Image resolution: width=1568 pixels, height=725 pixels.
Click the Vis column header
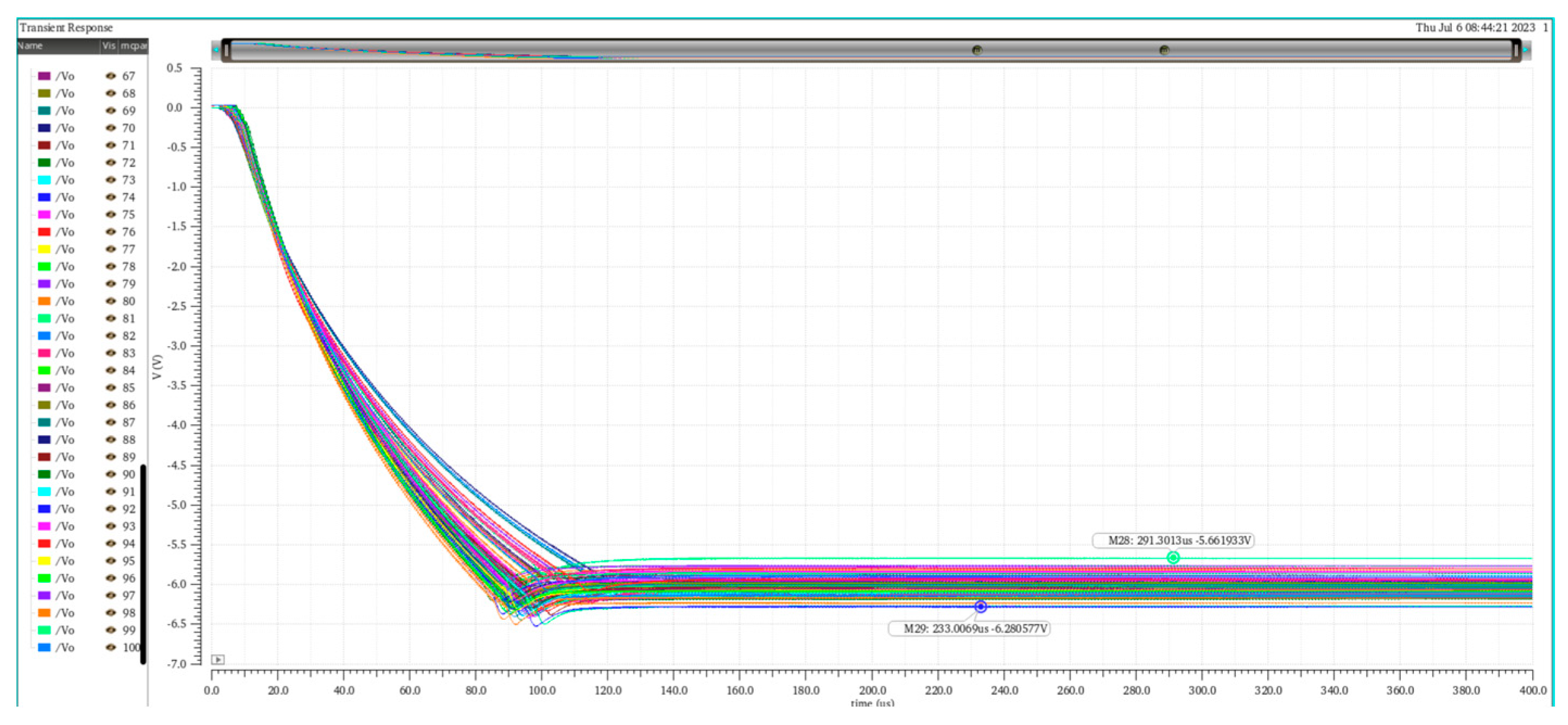(109, 46)
